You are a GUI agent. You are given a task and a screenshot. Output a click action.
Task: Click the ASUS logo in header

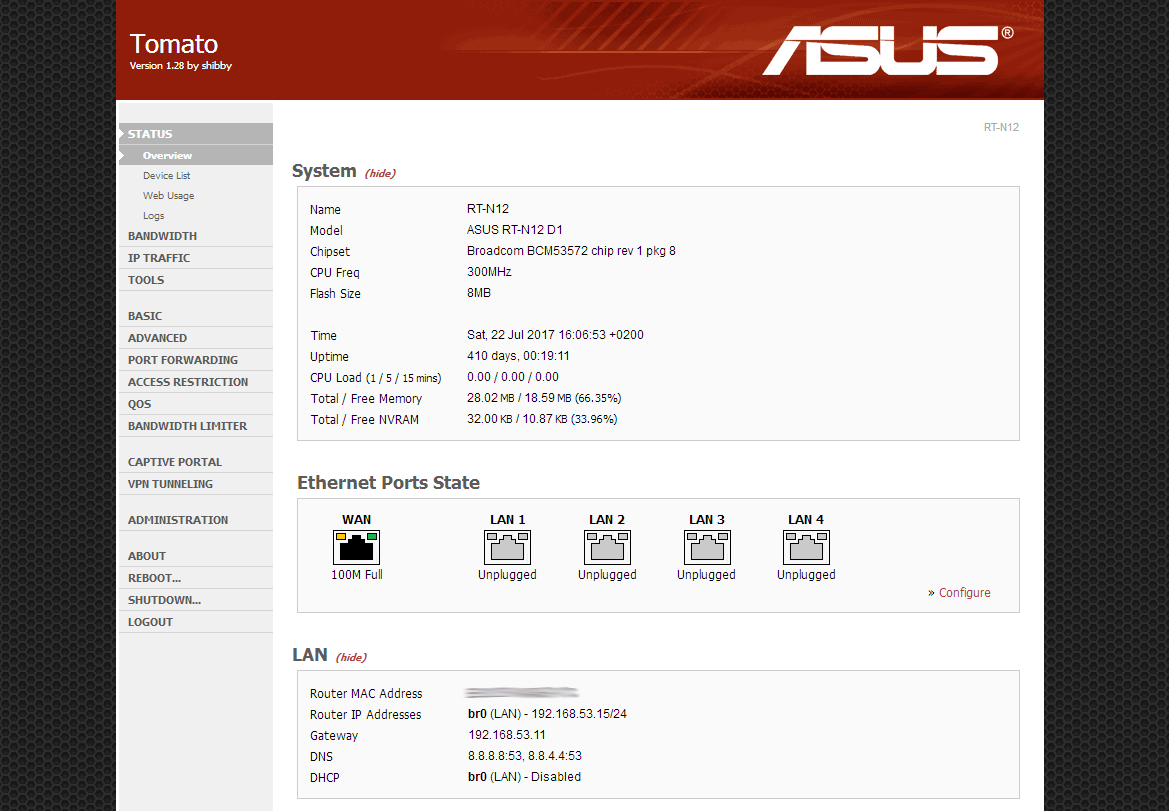[x=887, y=51]
